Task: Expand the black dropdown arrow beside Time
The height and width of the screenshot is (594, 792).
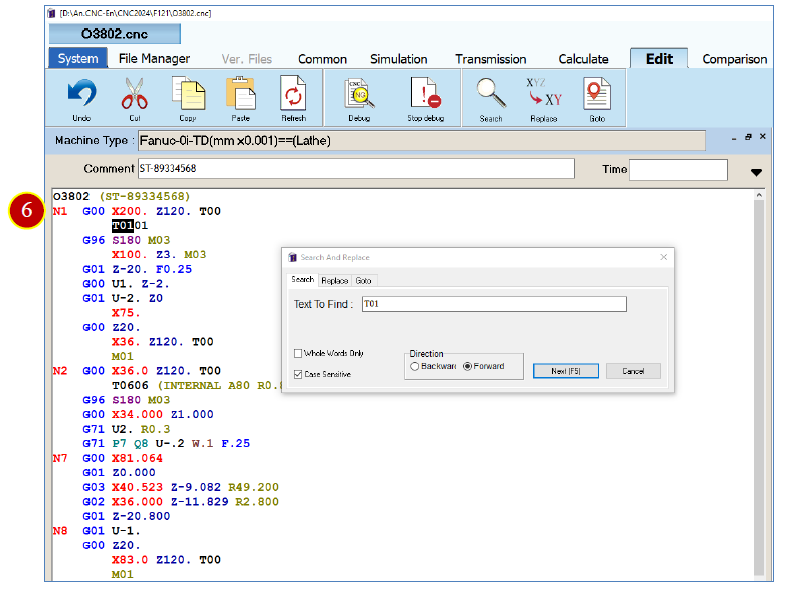Action: 756,172
